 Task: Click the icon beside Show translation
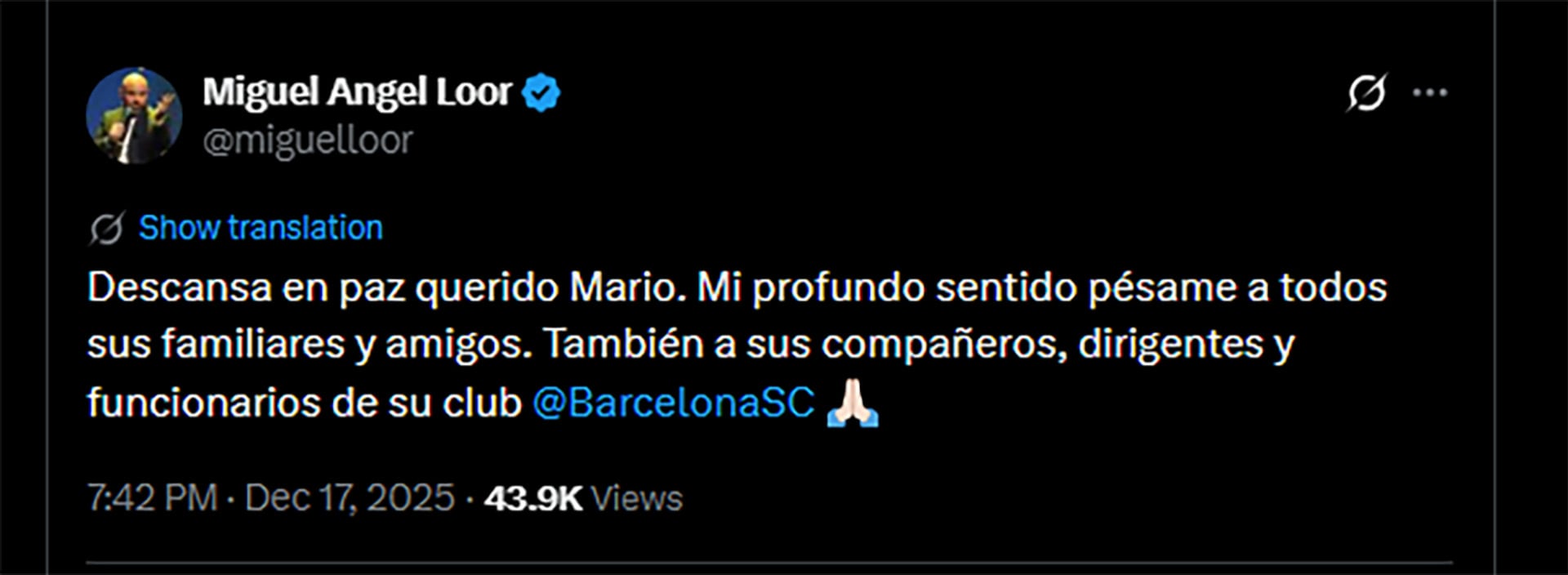106,229
